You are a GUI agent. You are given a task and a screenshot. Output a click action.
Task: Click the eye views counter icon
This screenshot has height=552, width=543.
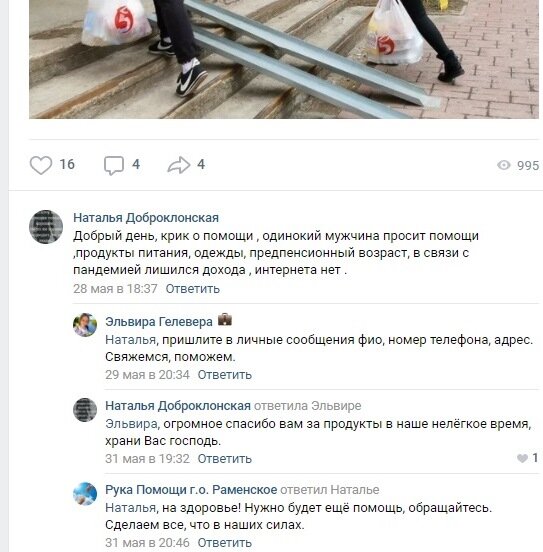pos(504,165)
